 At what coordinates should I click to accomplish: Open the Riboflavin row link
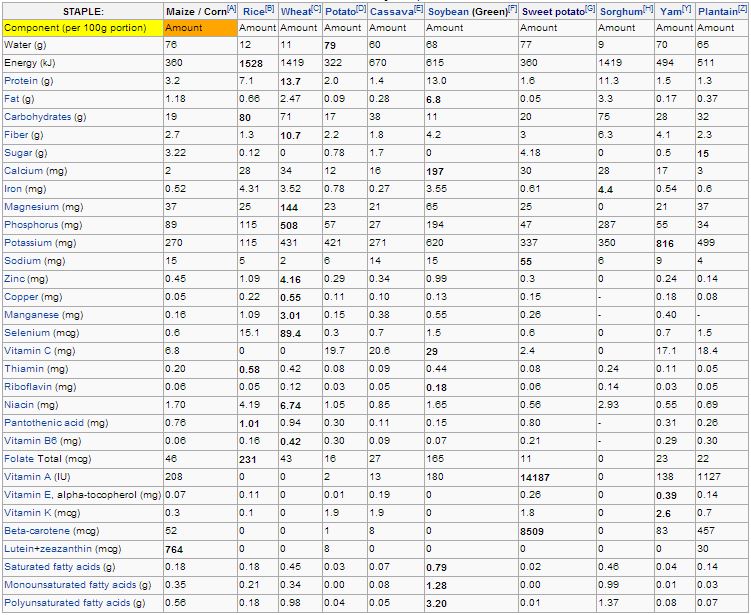click(x=28, y=387)
